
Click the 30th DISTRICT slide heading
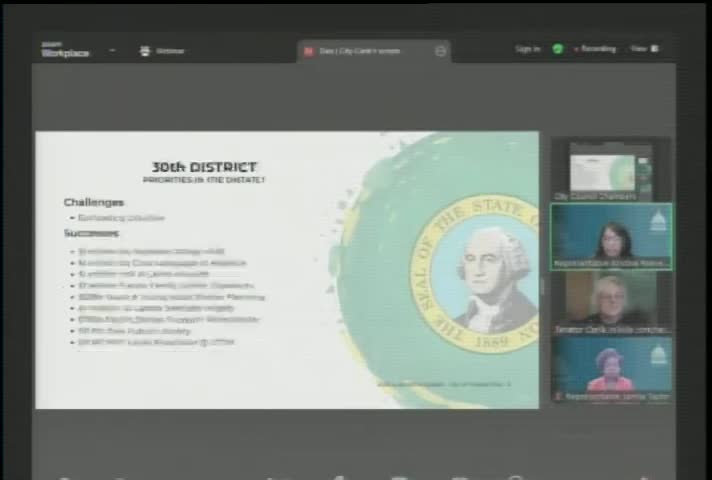(x=204, y=167)
